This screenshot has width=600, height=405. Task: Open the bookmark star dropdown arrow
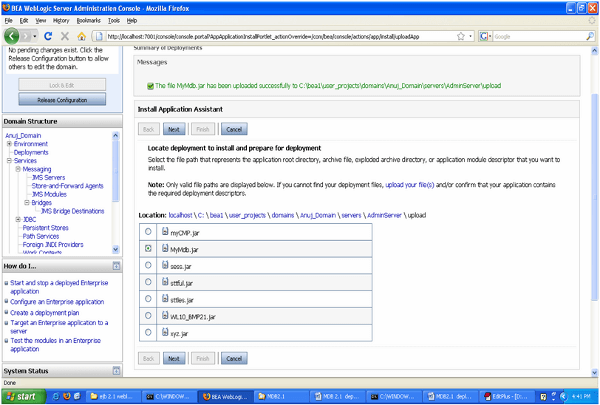click(470, 36)
